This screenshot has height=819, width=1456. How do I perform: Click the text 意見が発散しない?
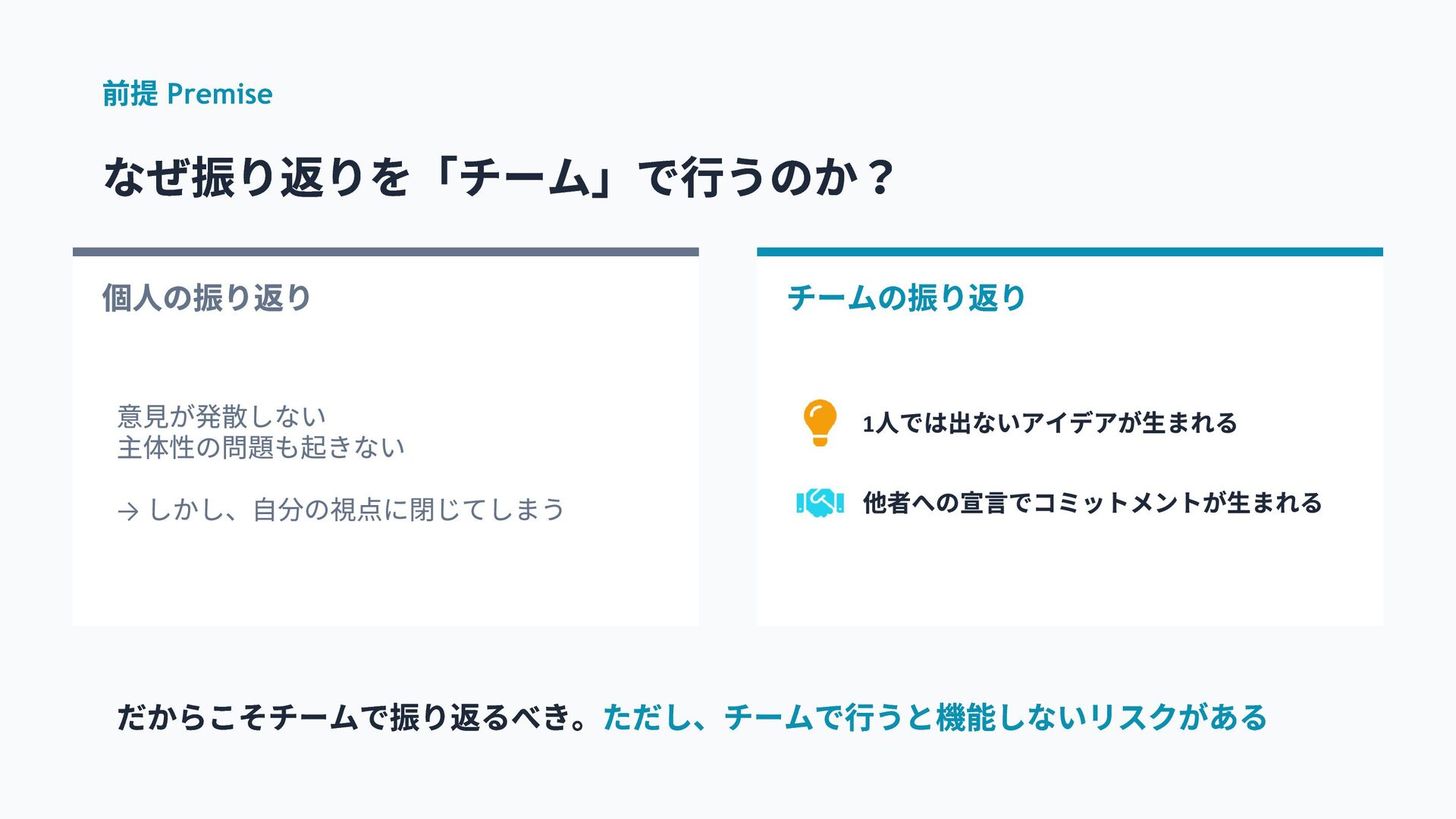click(x=222, y=416)
